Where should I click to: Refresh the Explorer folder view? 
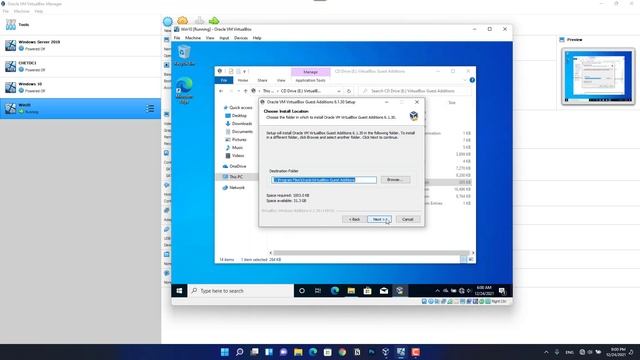(349, 91)
